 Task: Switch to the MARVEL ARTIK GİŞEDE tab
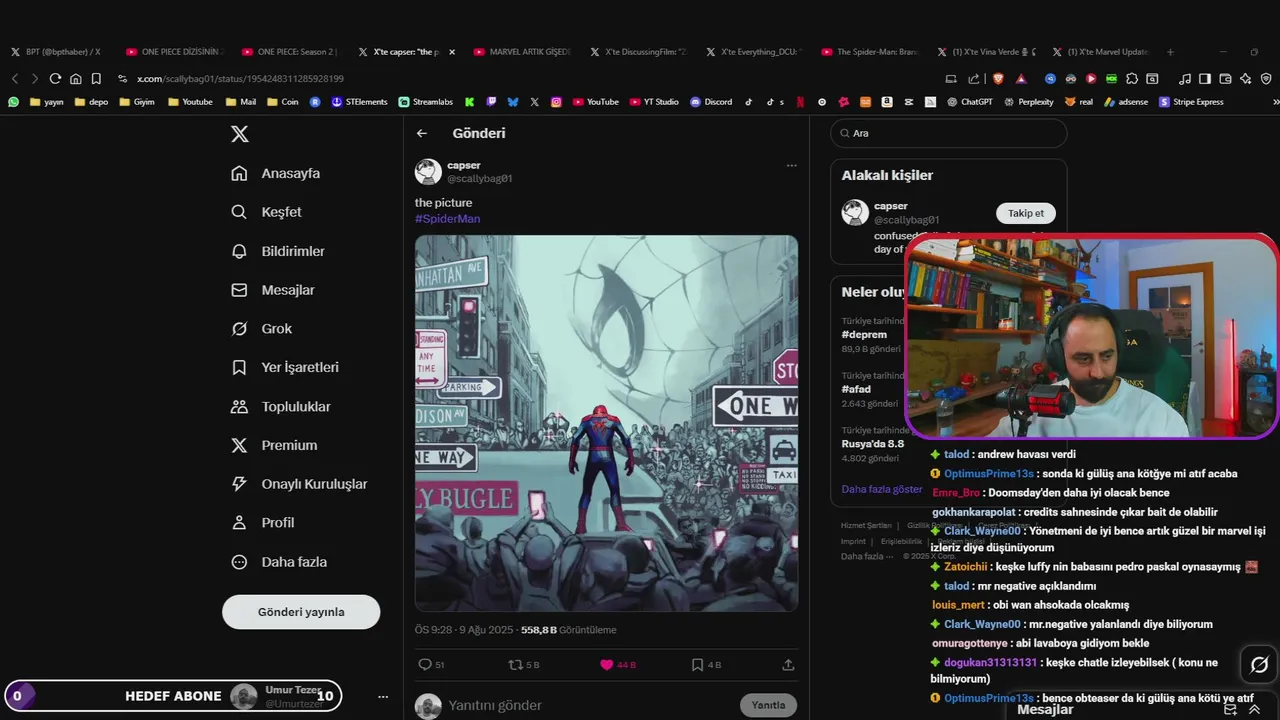(520, 52)
